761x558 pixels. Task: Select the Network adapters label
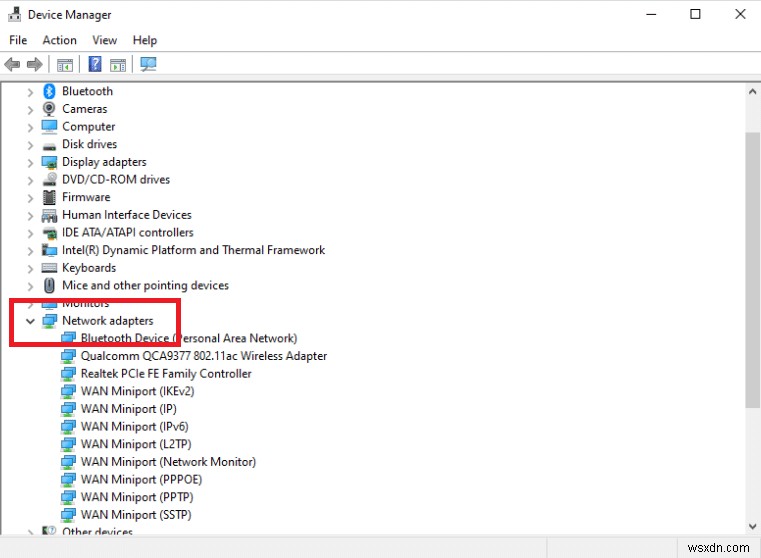click(x=107, y=321)
